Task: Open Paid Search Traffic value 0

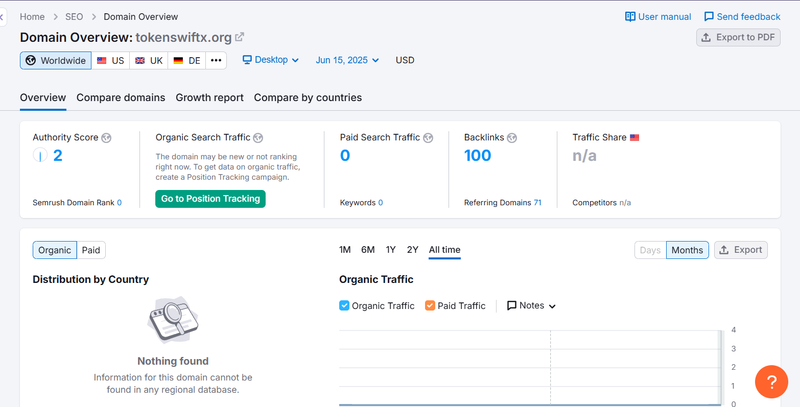Action: point(345,155)
